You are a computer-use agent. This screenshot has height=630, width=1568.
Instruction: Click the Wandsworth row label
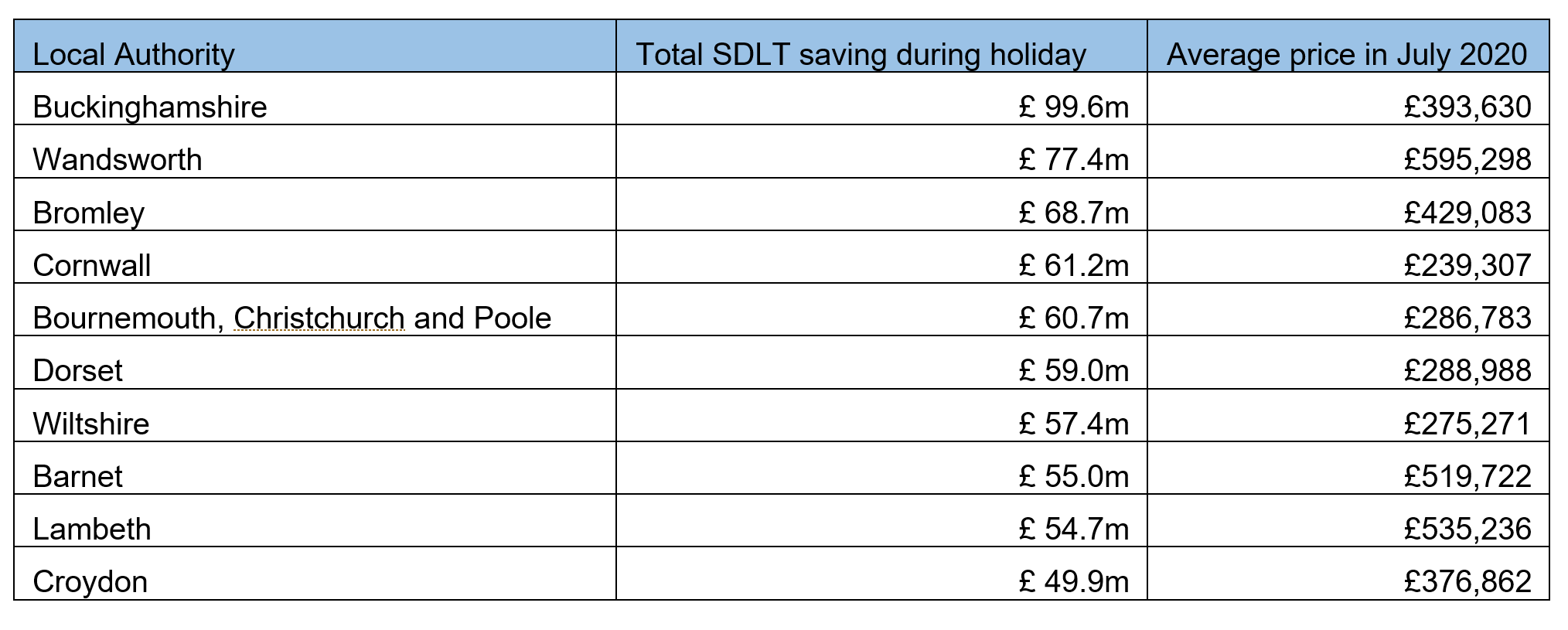pos(118,159)
